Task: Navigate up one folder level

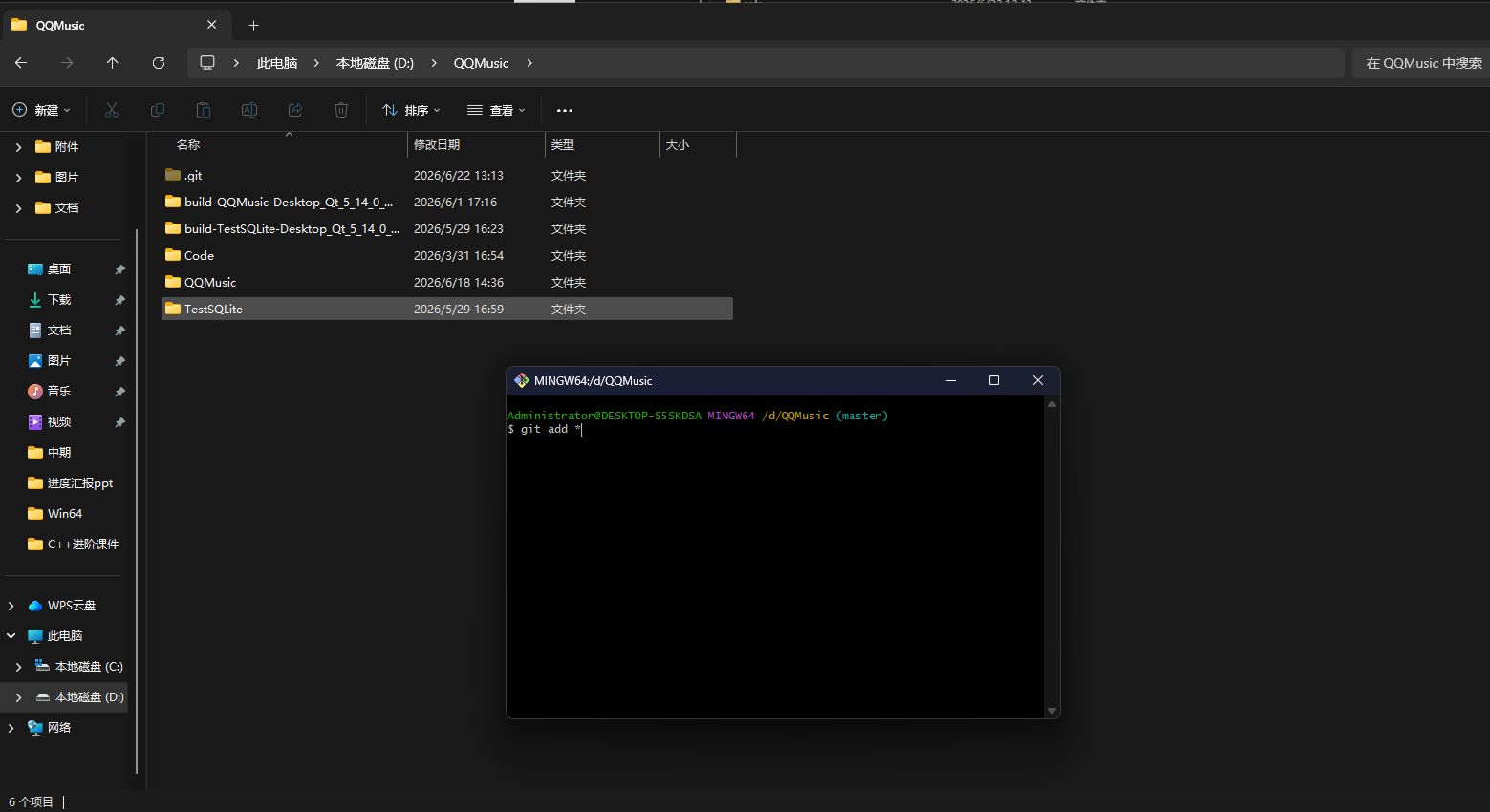Action: [x=113, y=63]
